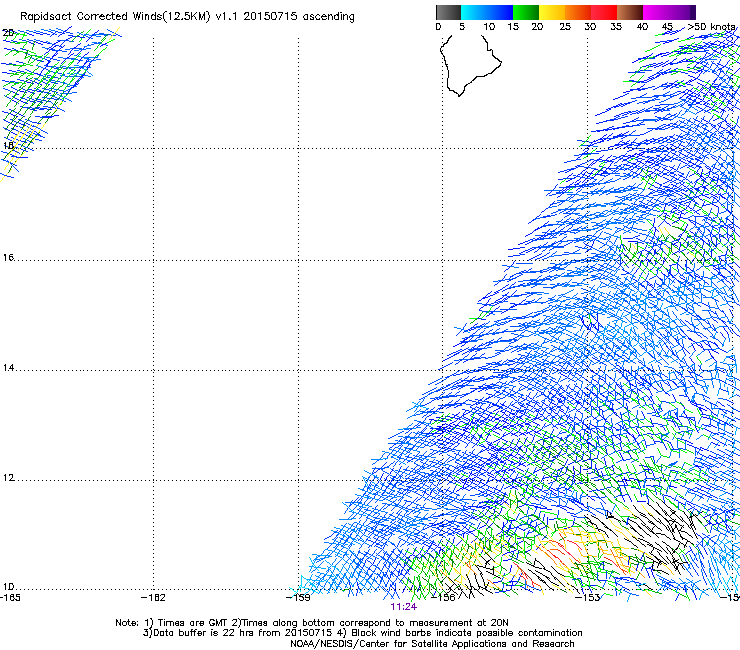The image size is (740, 650).
Task: Click the -165 longitude axis label
Action: 10,598
